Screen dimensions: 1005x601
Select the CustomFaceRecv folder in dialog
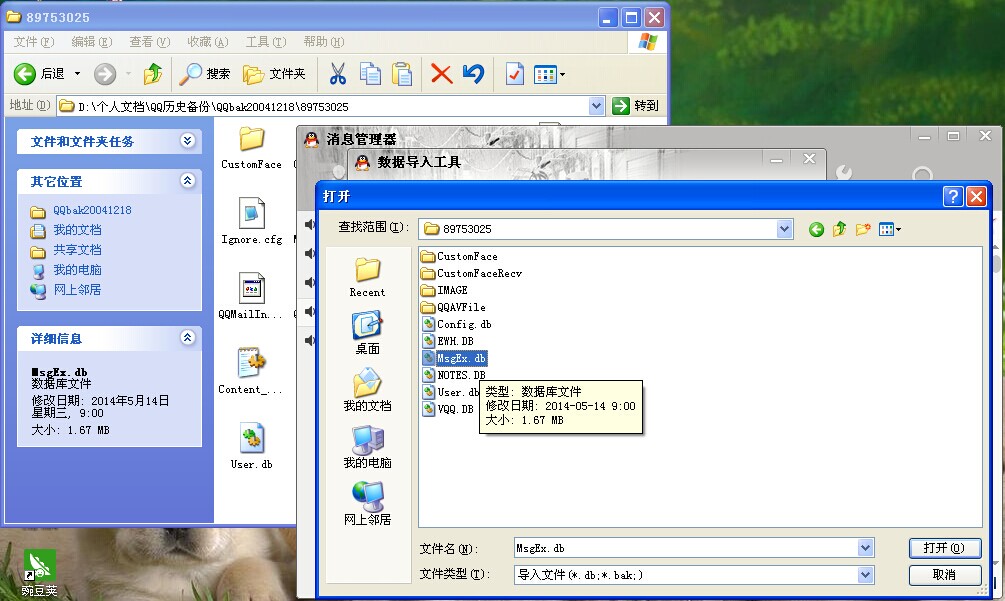click(x=472, y=274)
